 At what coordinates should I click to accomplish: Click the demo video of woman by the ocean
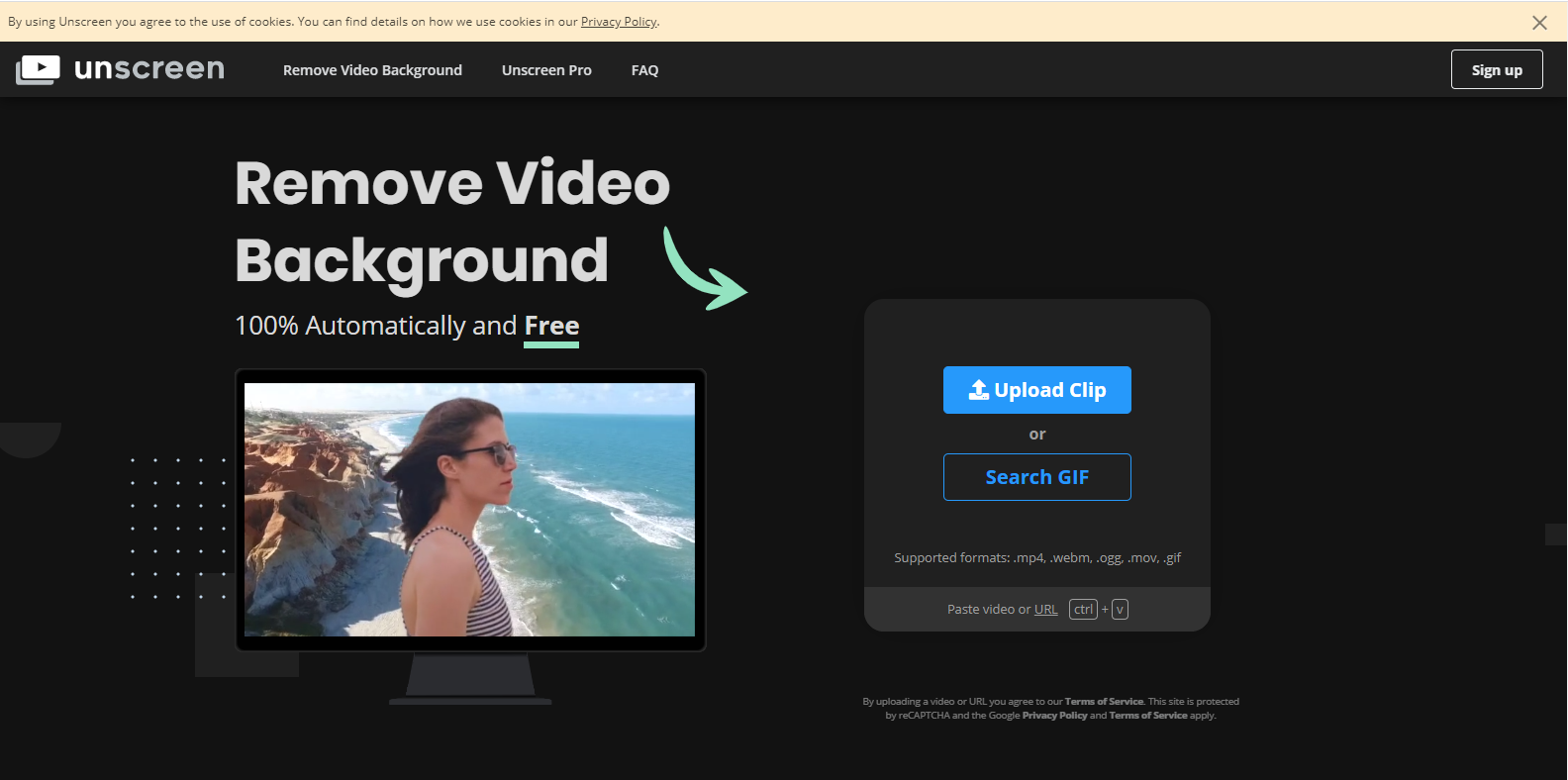tap(469, 510)
